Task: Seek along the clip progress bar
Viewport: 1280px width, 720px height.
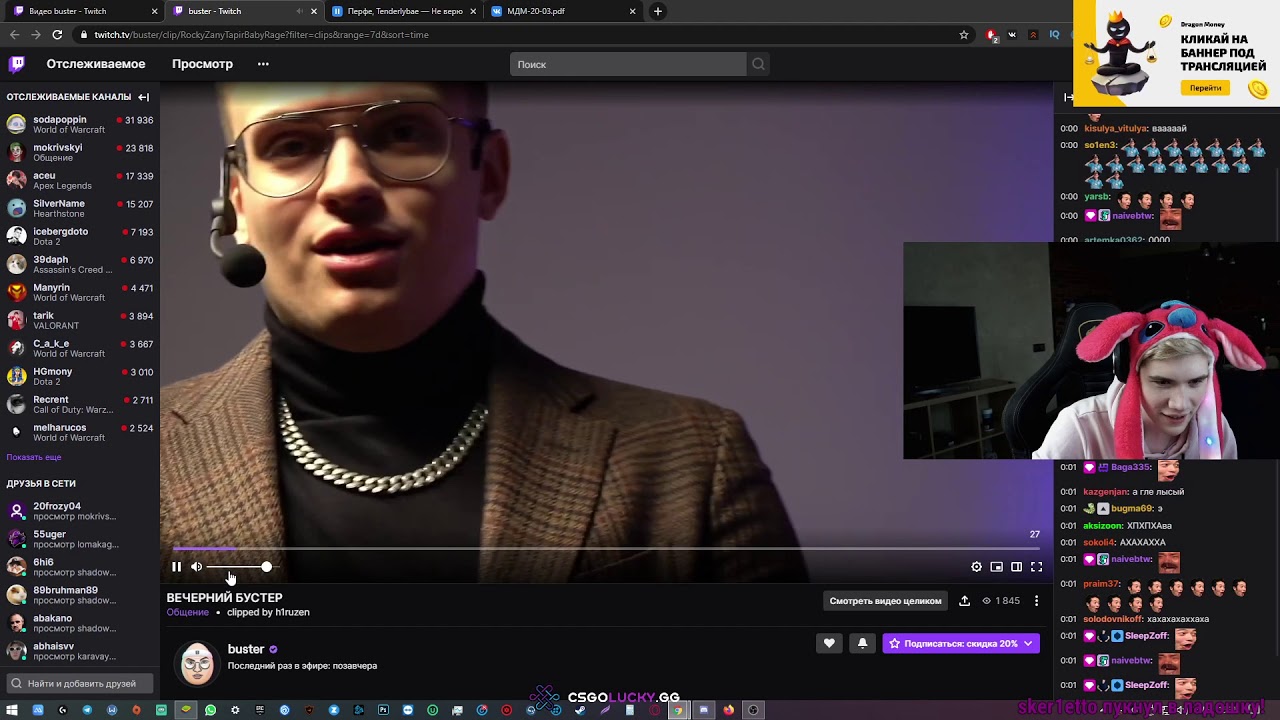Action: [606, 549]
